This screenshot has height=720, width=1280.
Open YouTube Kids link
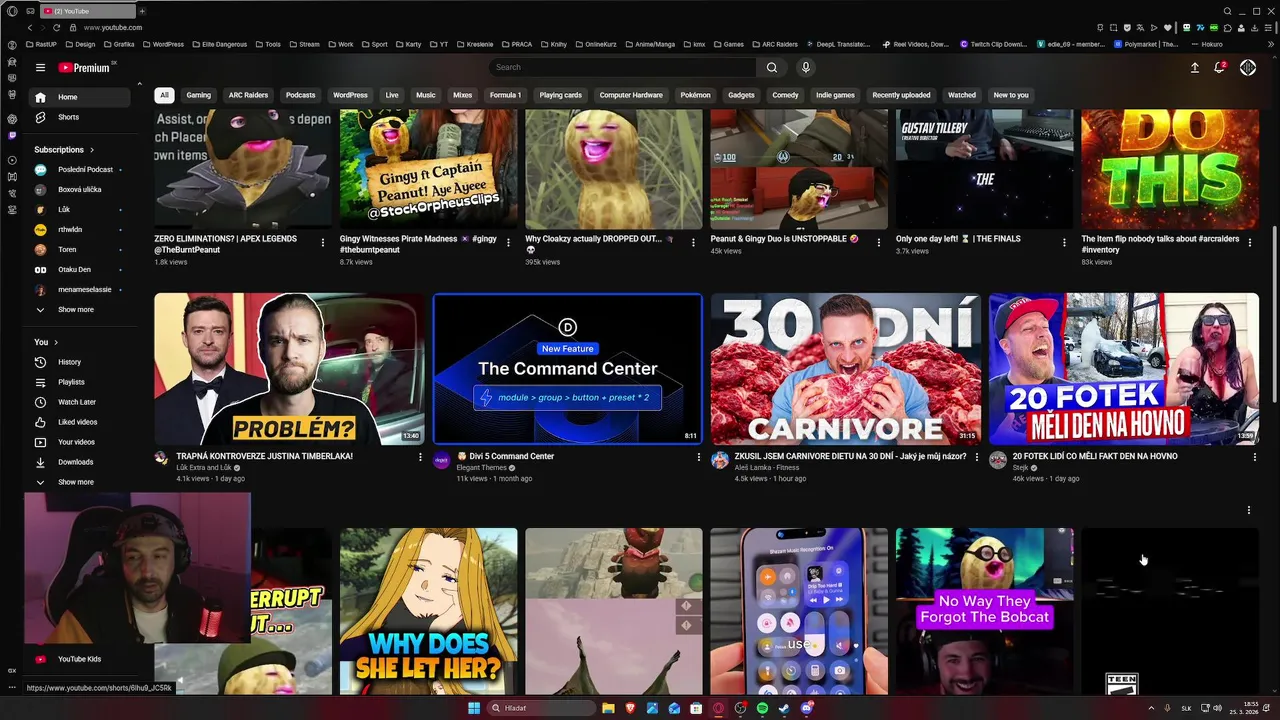(79, 659)
